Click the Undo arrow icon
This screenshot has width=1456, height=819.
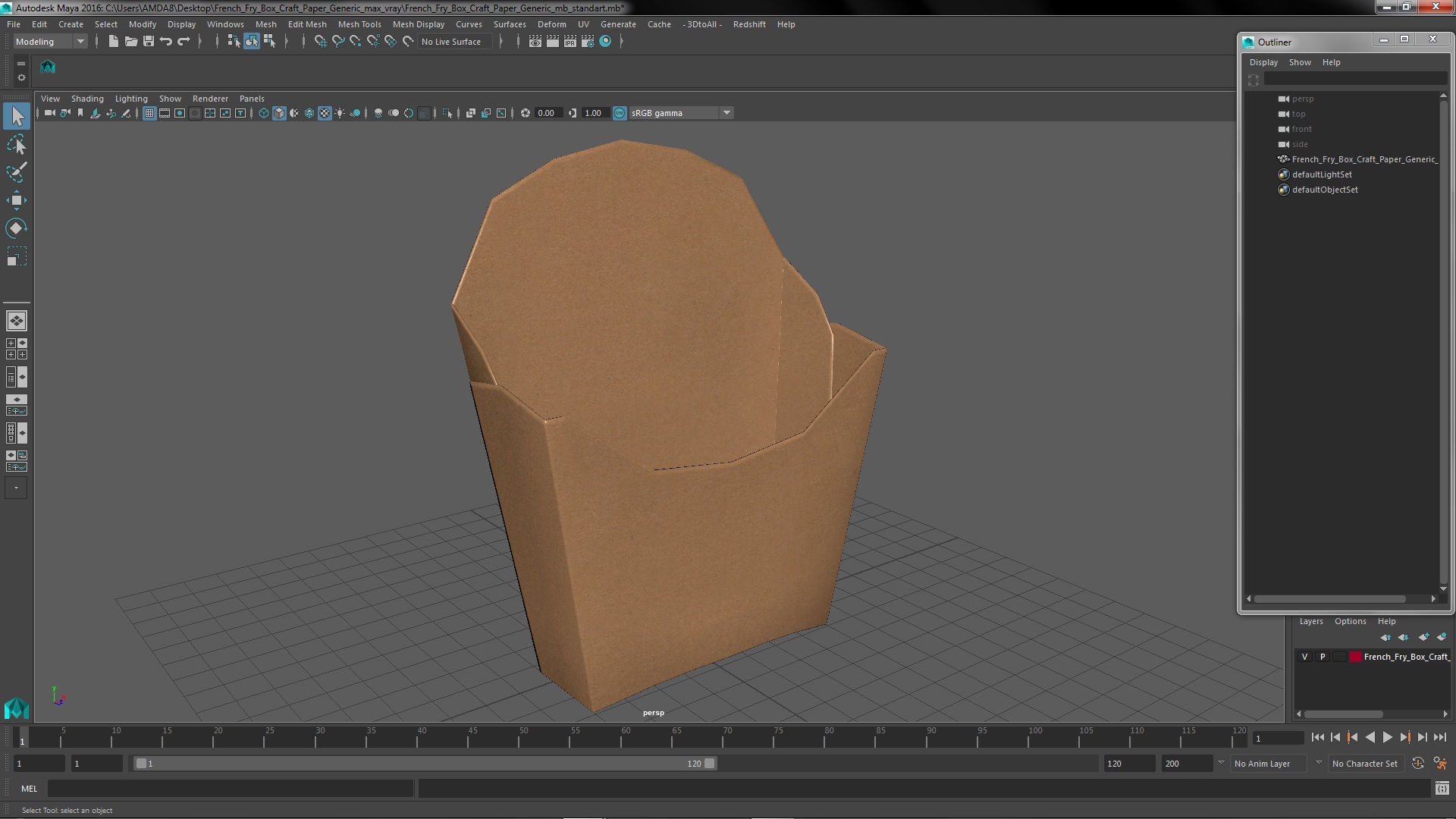coord(166,42)
